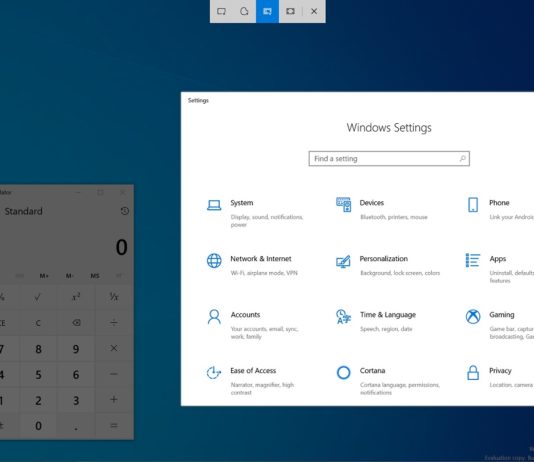This screenshot has height=462, width=534.
Task: Open the Phone icon in Settings
Action: click(x=473, y=205)
